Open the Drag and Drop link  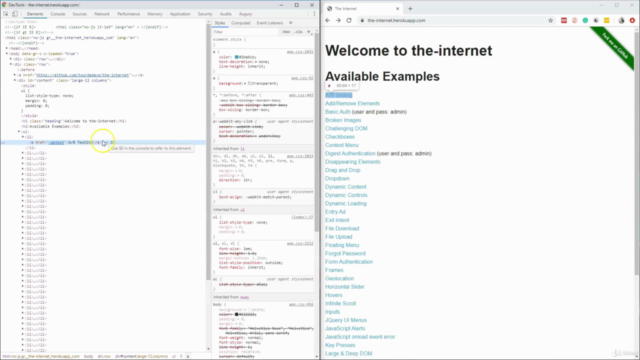tap(343, 170)
